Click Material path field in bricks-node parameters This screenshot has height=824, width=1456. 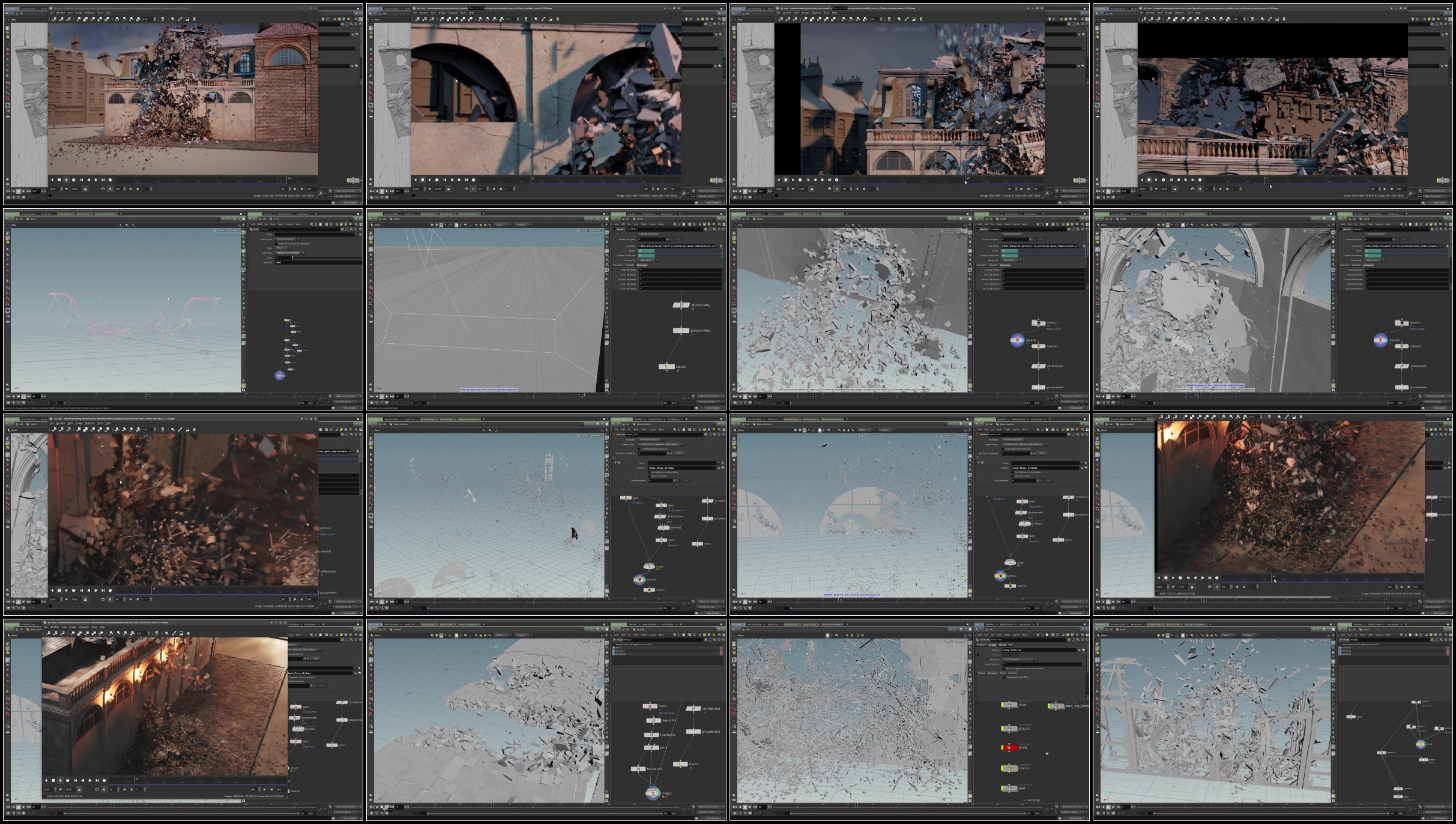click(1039, 650)
